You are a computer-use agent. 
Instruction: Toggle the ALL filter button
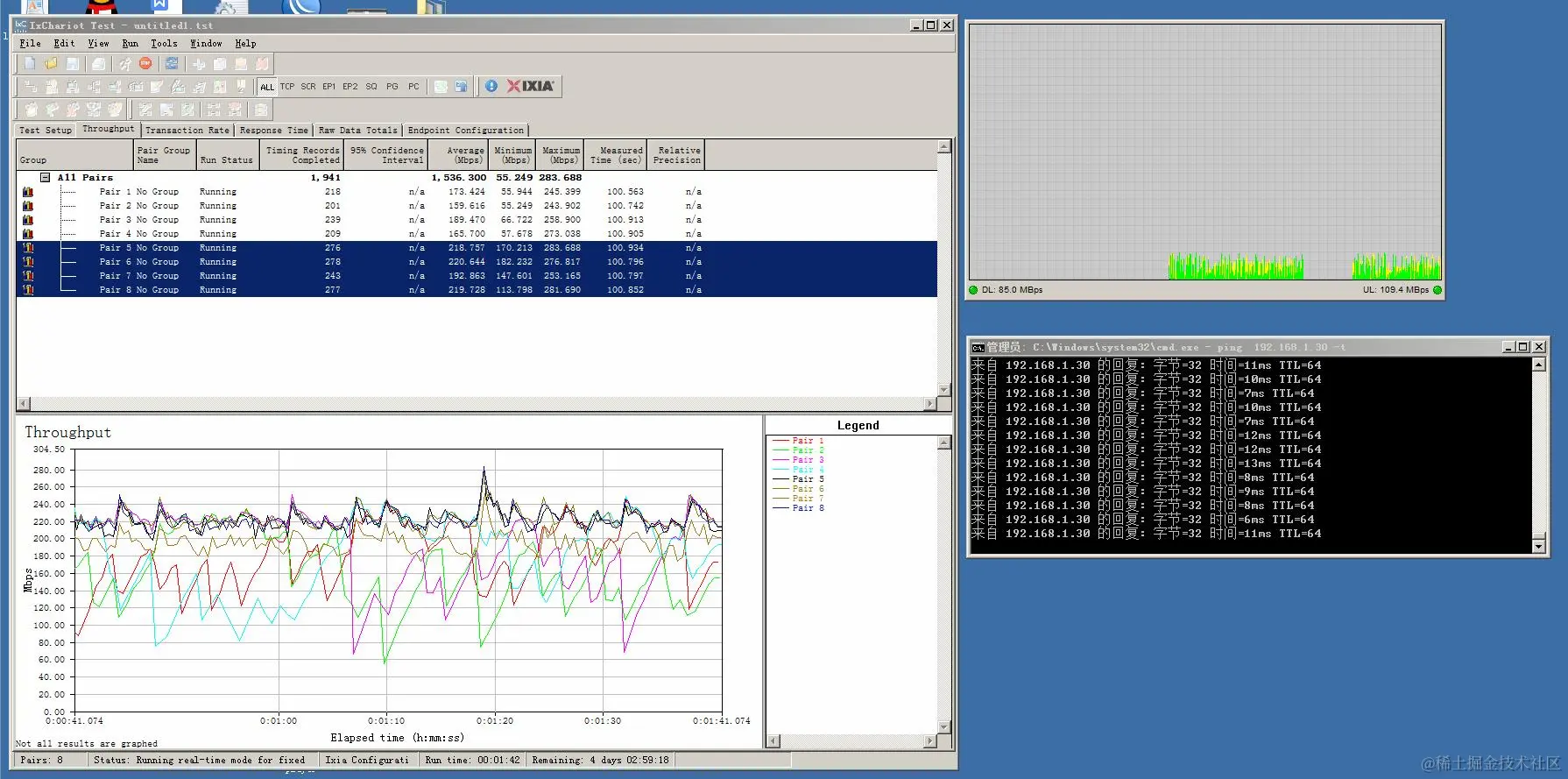click(x=267, y=87)
